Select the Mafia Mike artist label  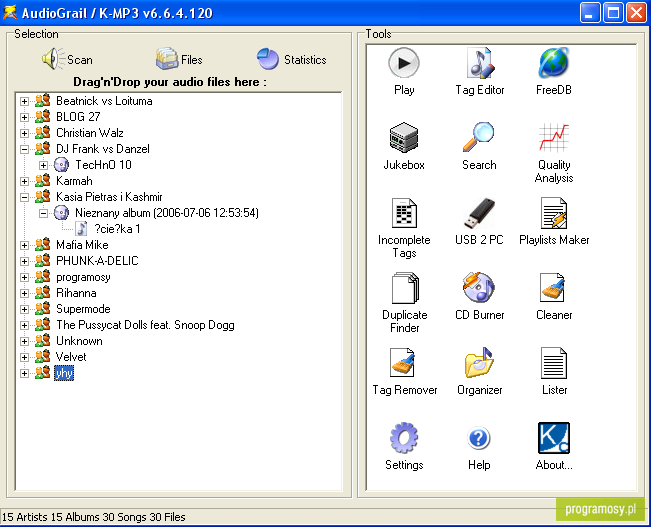pyautogui.click(x=82, y=245)
